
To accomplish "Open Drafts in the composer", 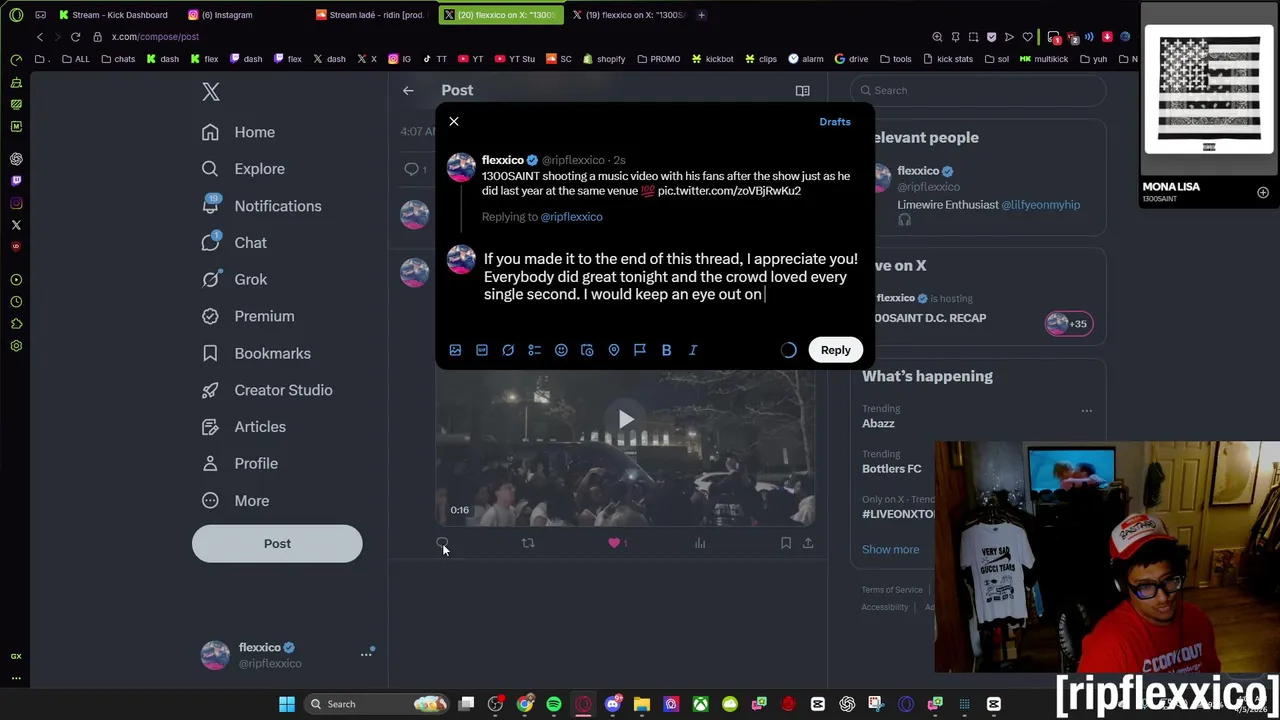I will pos(835,122).
